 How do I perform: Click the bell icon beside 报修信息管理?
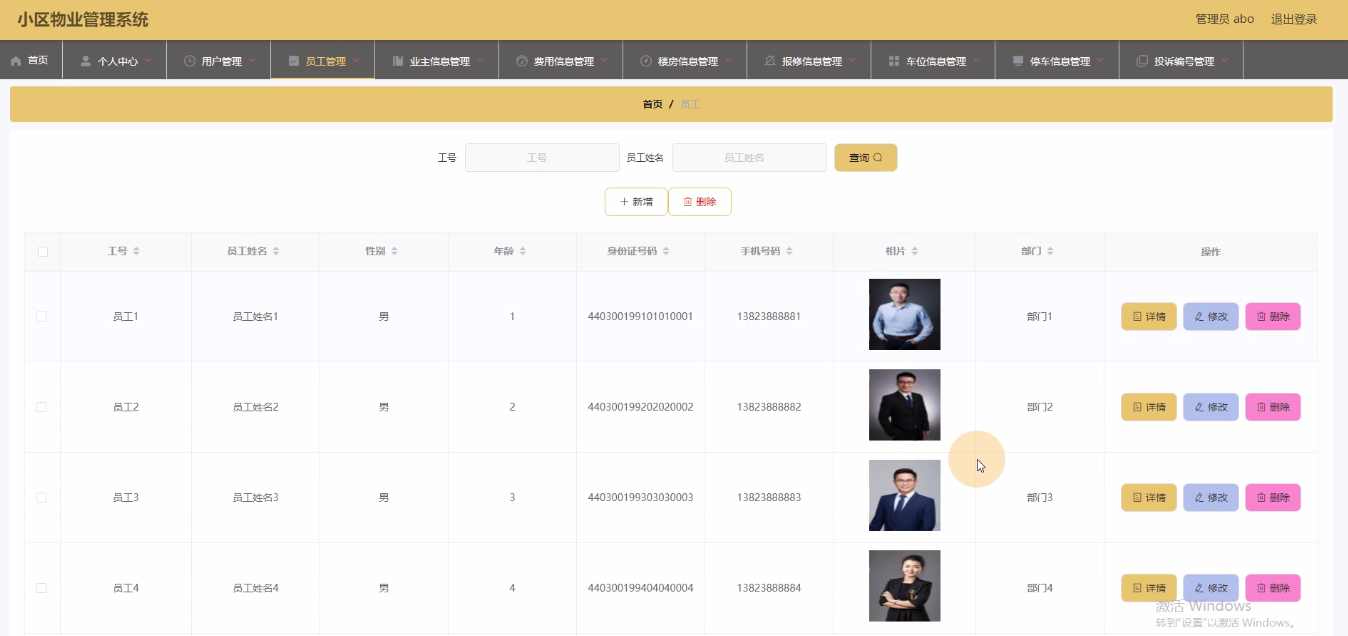click(770, 61)
